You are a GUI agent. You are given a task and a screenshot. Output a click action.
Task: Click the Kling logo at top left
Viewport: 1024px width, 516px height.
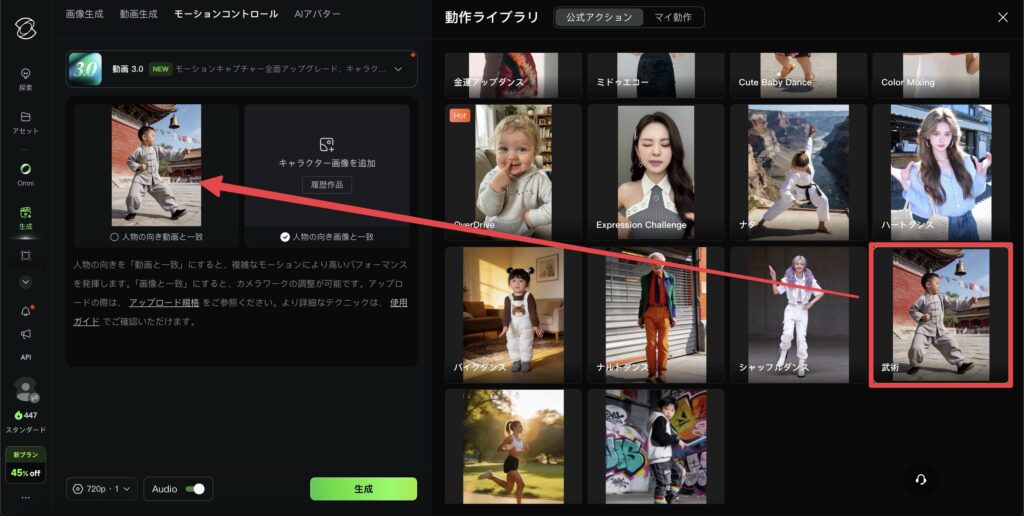click(25, 27)
